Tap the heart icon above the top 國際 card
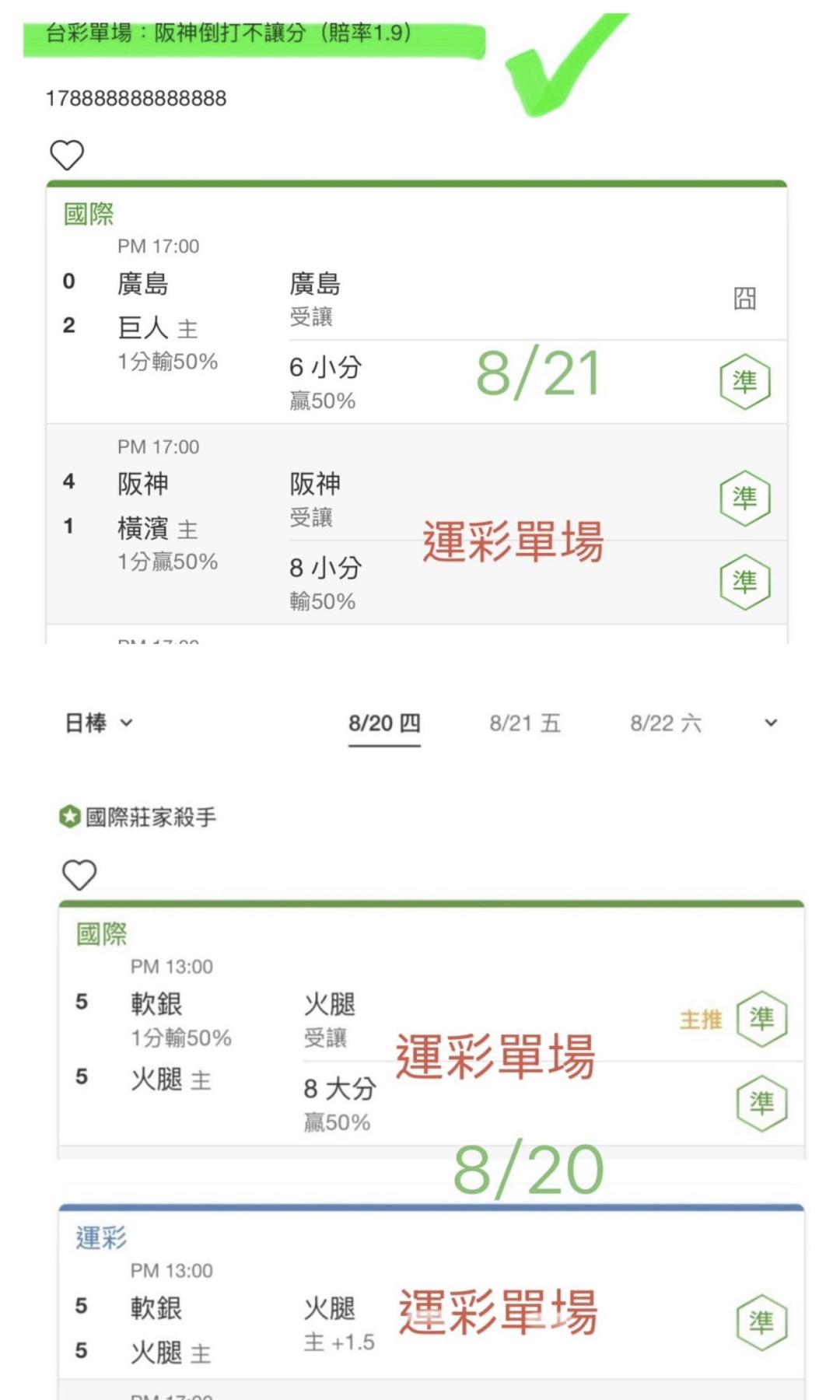 pyautogui.click(x=67, y=155)
